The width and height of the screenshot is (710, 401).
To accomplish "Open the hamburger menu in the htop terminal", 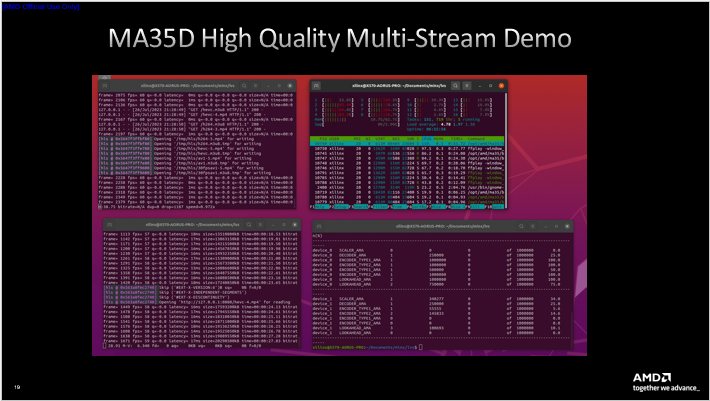I will click(467, 87).
